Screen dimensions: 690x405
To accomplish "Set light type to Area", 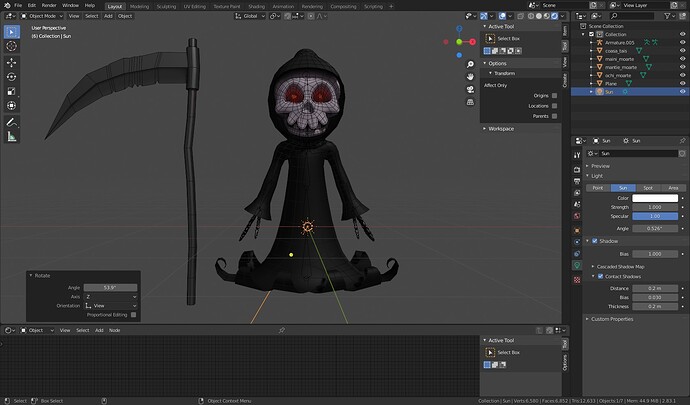I will (673, 188).
